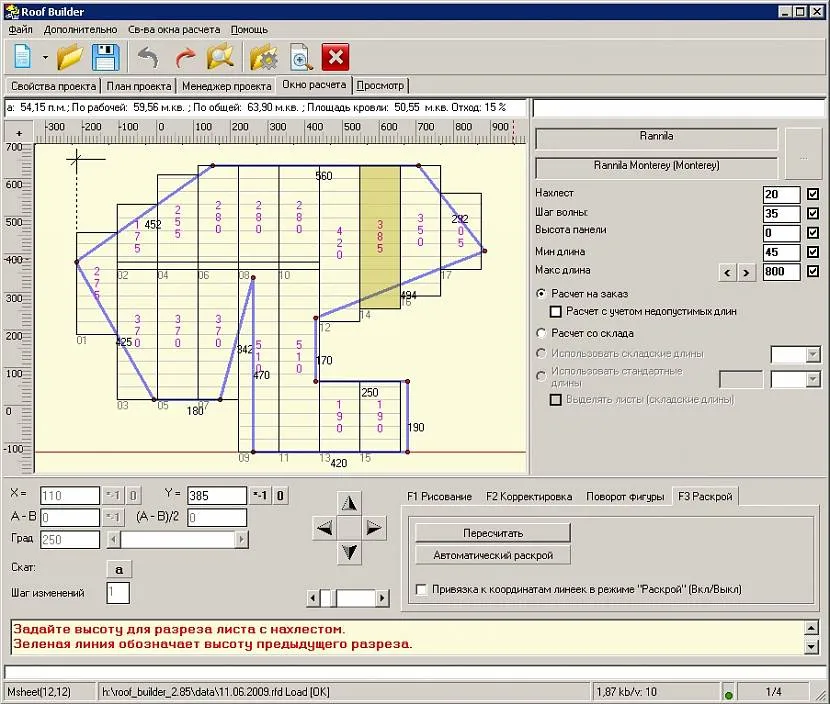
Task: Open the dropdown arrow beside the new document icon
Action: pyautogui.click(x=45, y=57)
